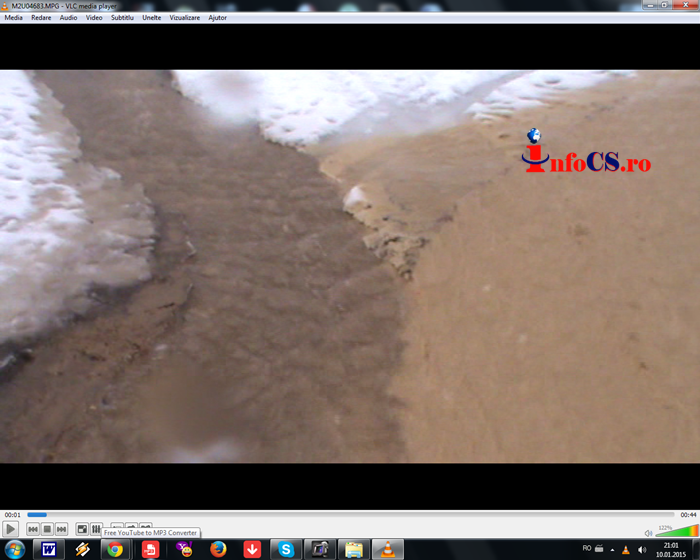Open the Video menu
Image resolution: width=700 pixels, height=560 pixels.
[x=94, y=17]
